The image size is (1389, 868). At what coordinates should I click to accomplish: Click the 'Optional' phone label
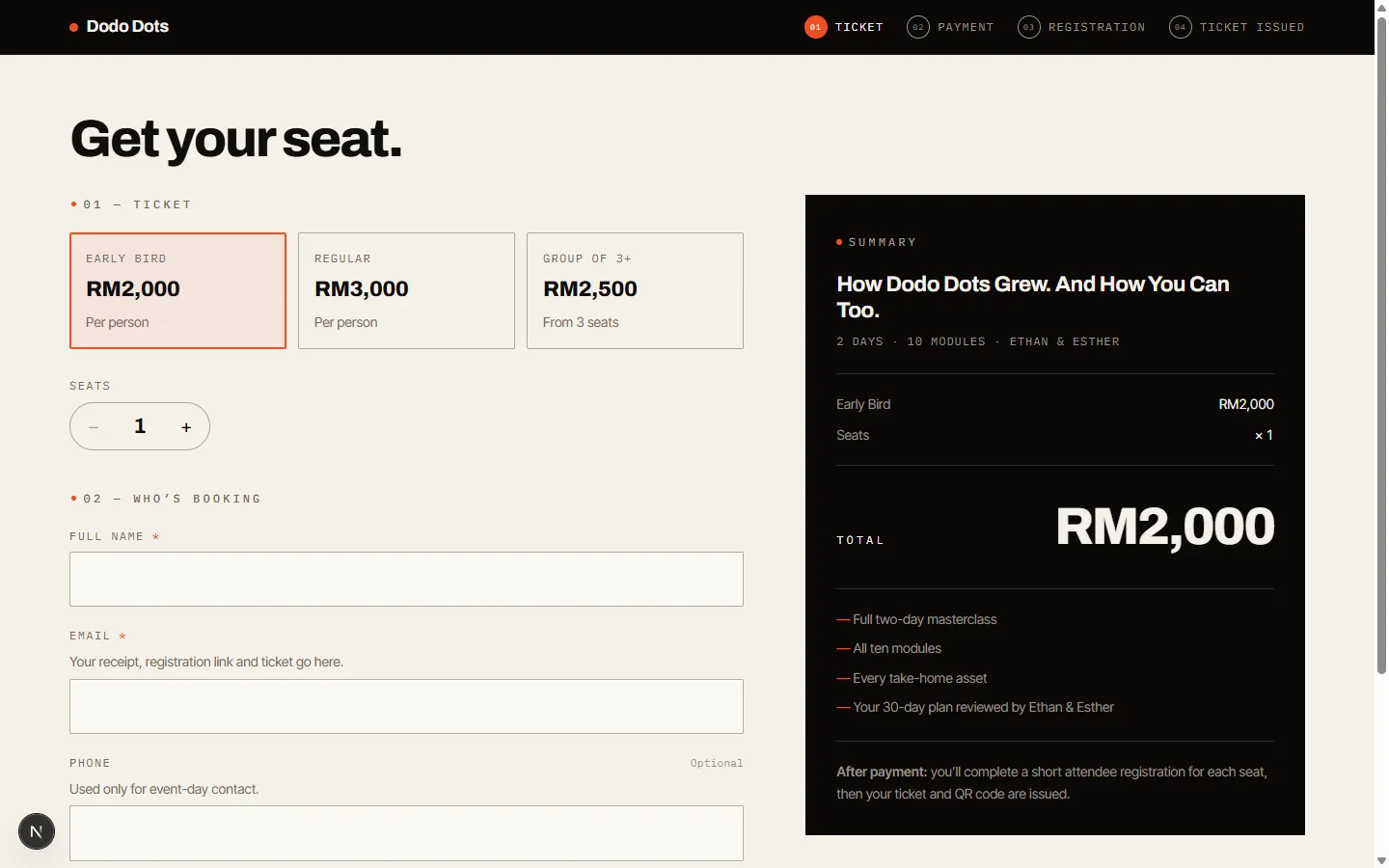tap(717, 763)
